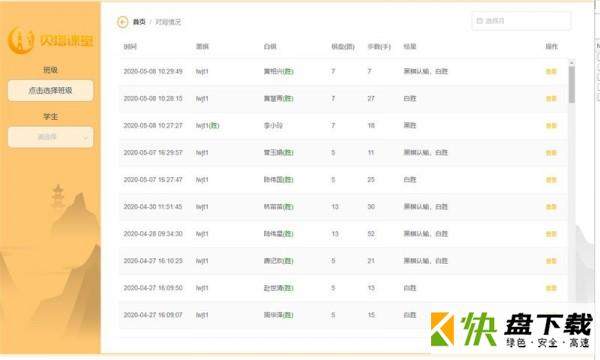
Task: View the game from 2020-04-27 16:10:23
Action: tap(551, 261)
